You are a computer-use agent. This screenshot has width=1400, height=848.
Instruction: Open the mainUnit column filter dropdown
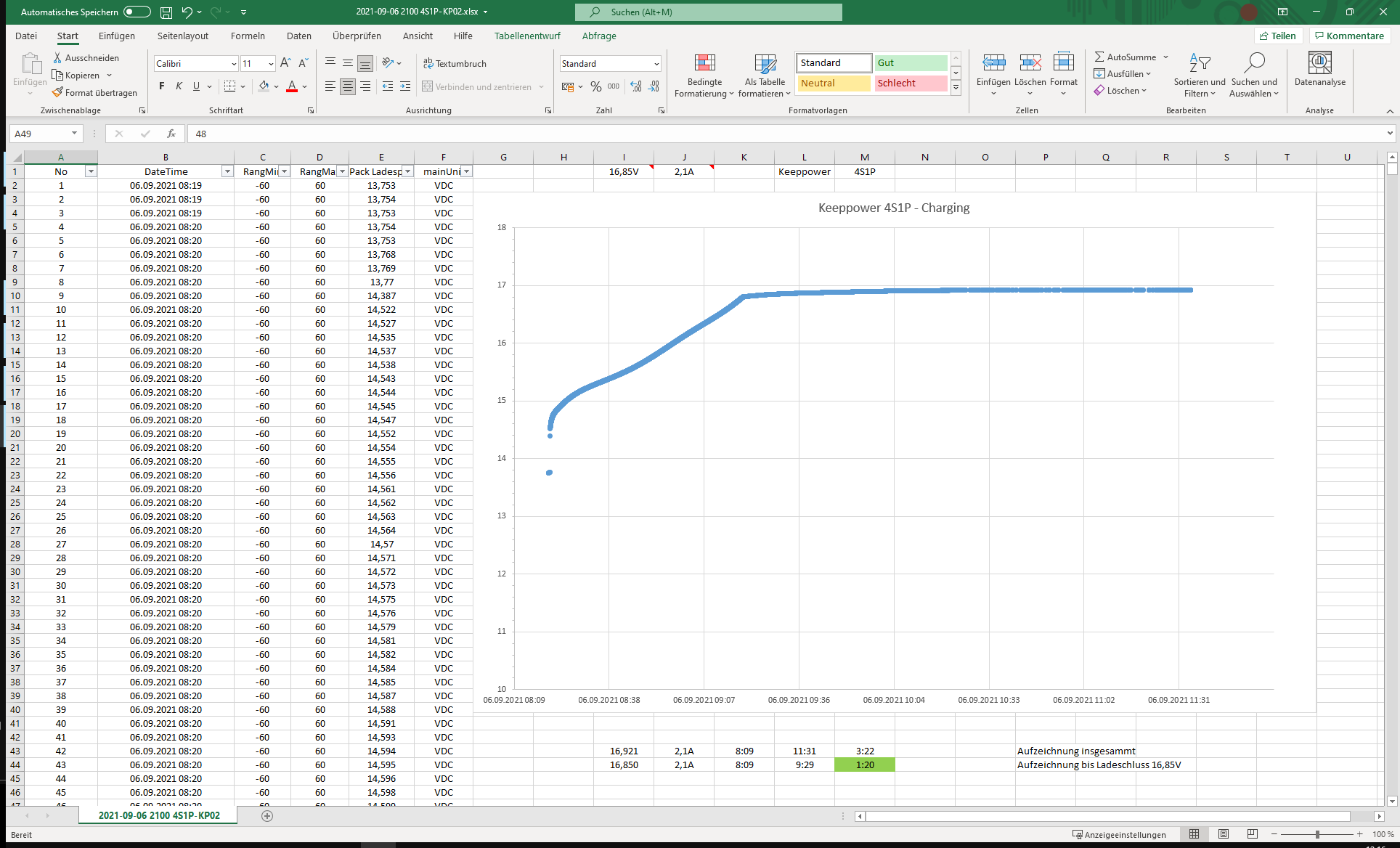tap(467, 171)
